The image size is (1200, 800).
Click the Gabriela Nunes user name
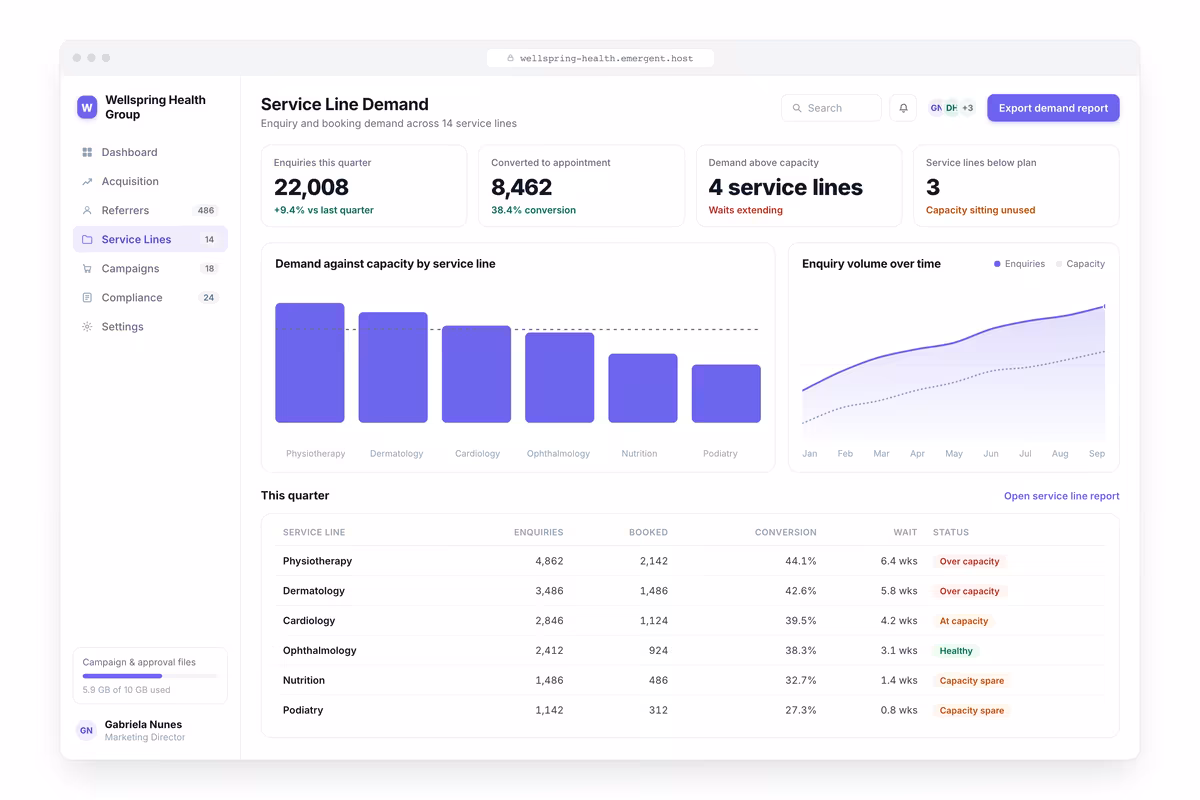pyautogui.click(x=143, y=724)
